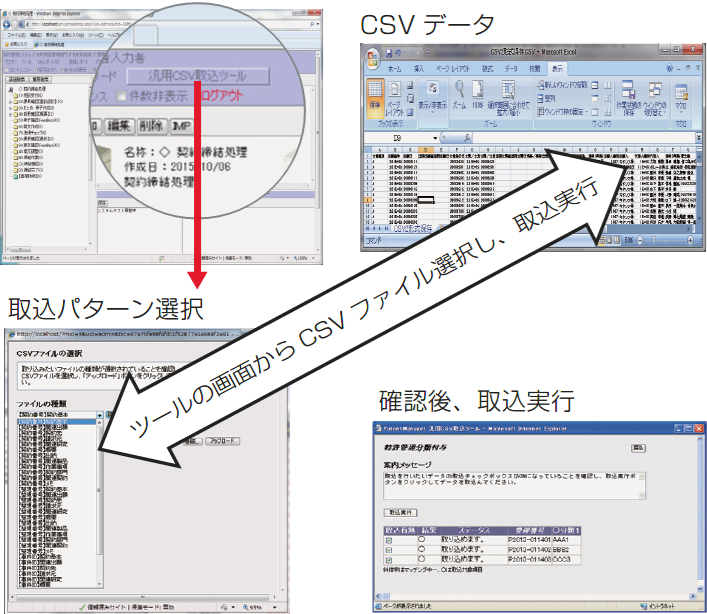Screen dimensions: 707x614
Task: Click the 取込実行 button in the confirmation window
Action: [x=401, y=513]
